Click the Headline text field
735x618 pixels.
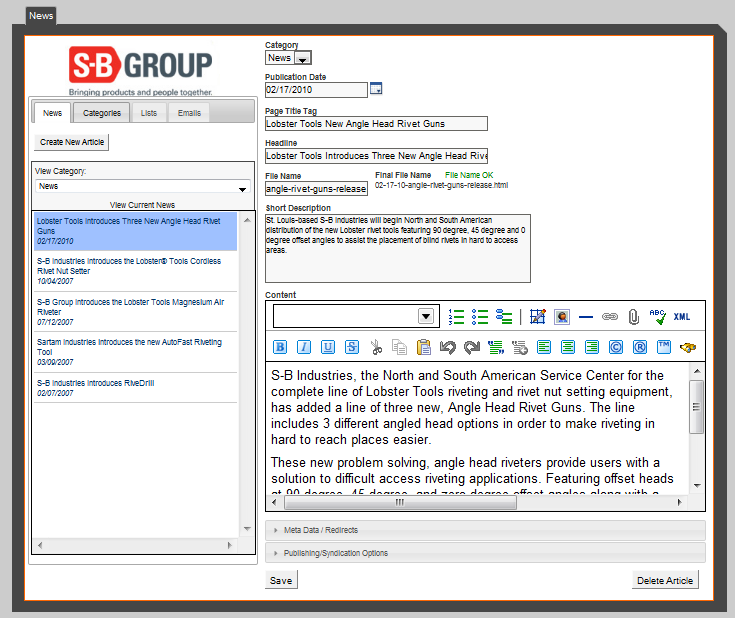pyautogui.click(x=376, y=156)
